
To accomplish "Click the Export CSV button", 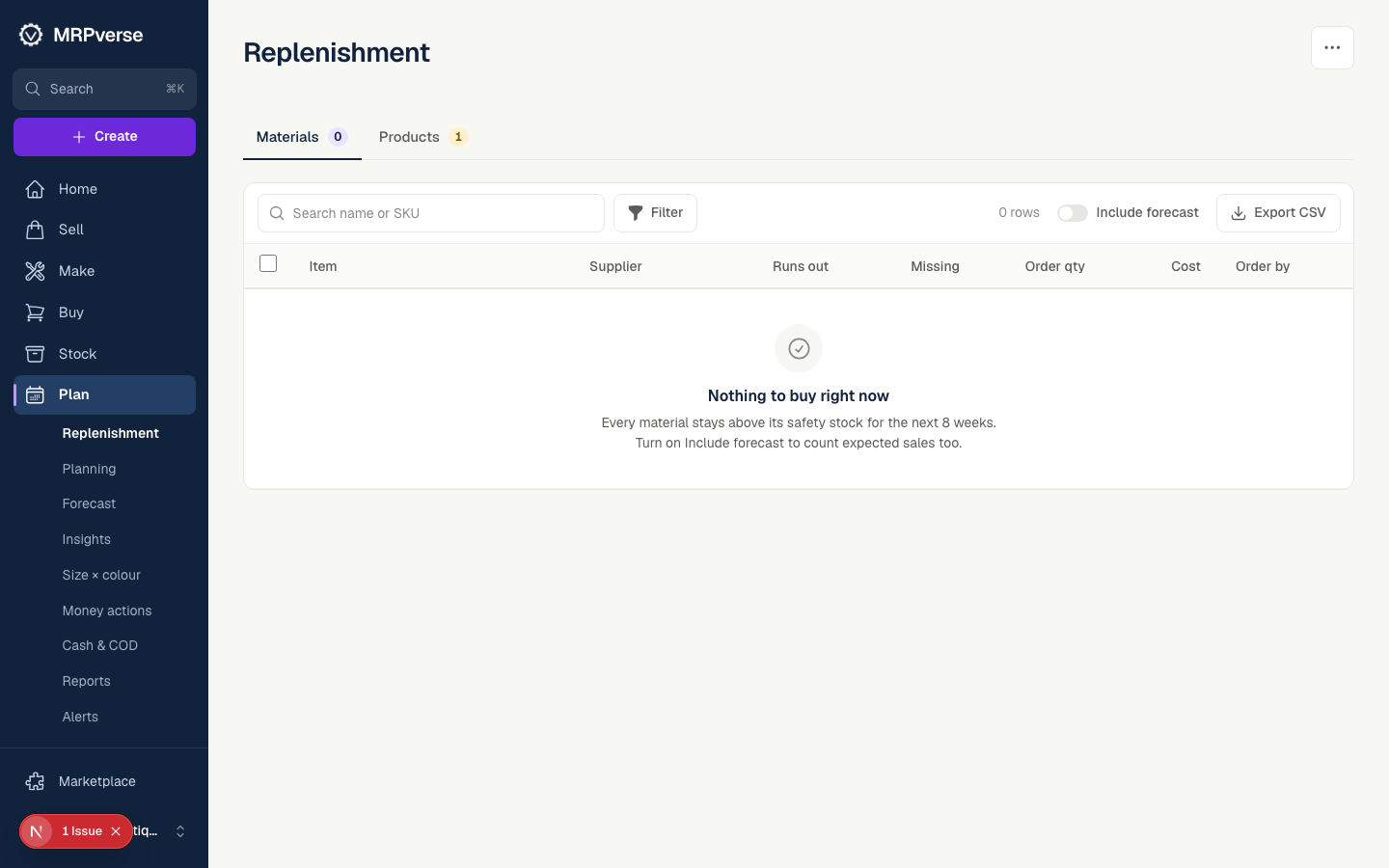I will (x=1278, y=213).
